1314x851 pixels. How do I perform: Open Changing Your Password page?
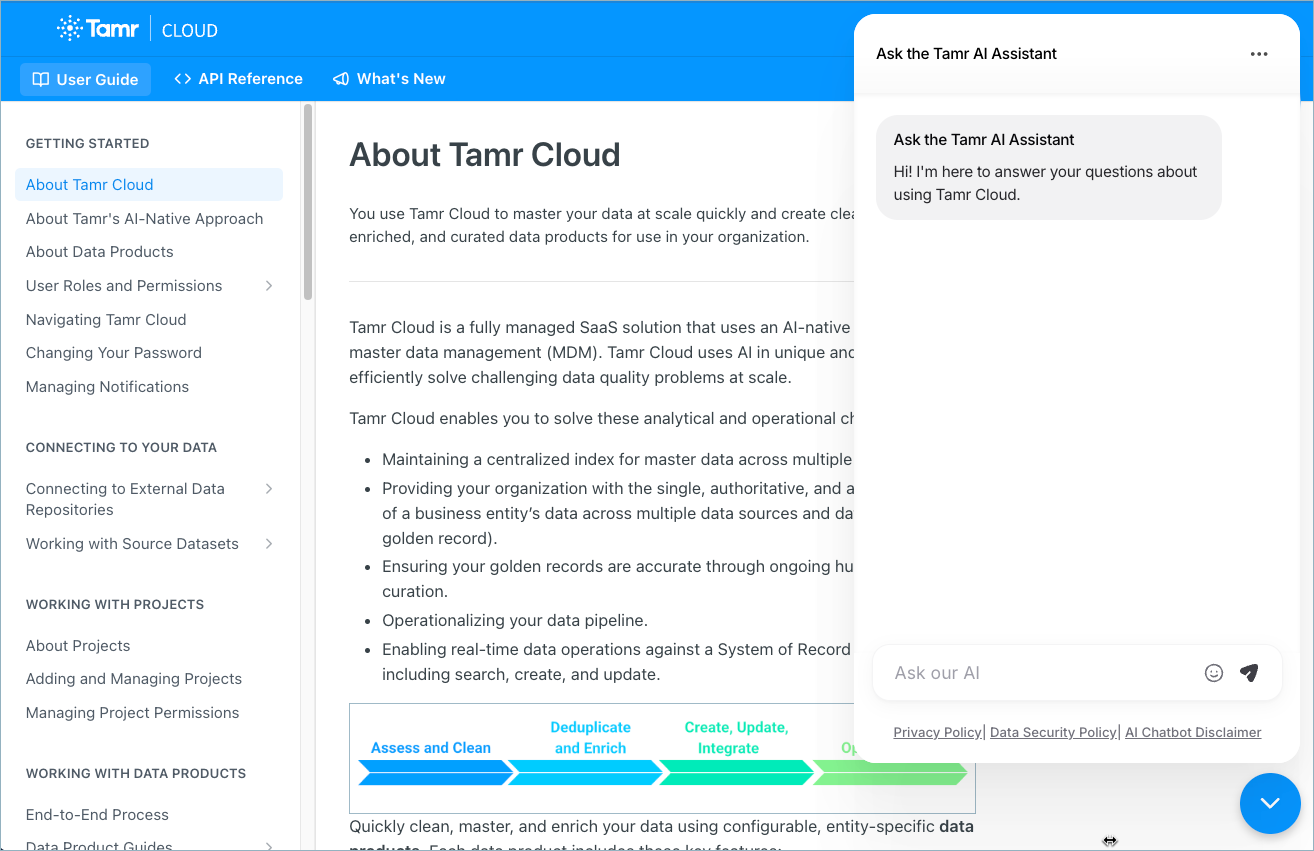(113, 353)
